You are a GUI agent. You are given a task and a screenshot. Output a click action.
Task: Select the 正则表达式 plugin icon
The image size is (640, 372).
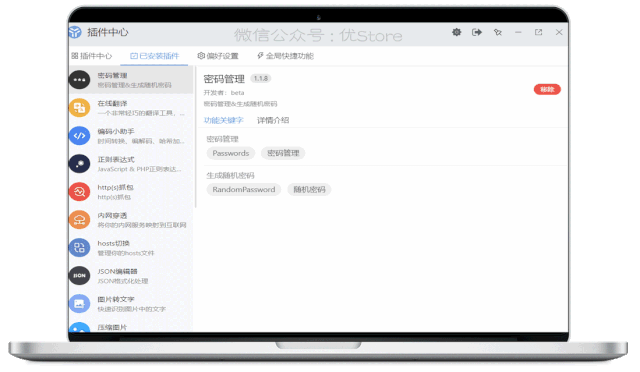[80, 164]
